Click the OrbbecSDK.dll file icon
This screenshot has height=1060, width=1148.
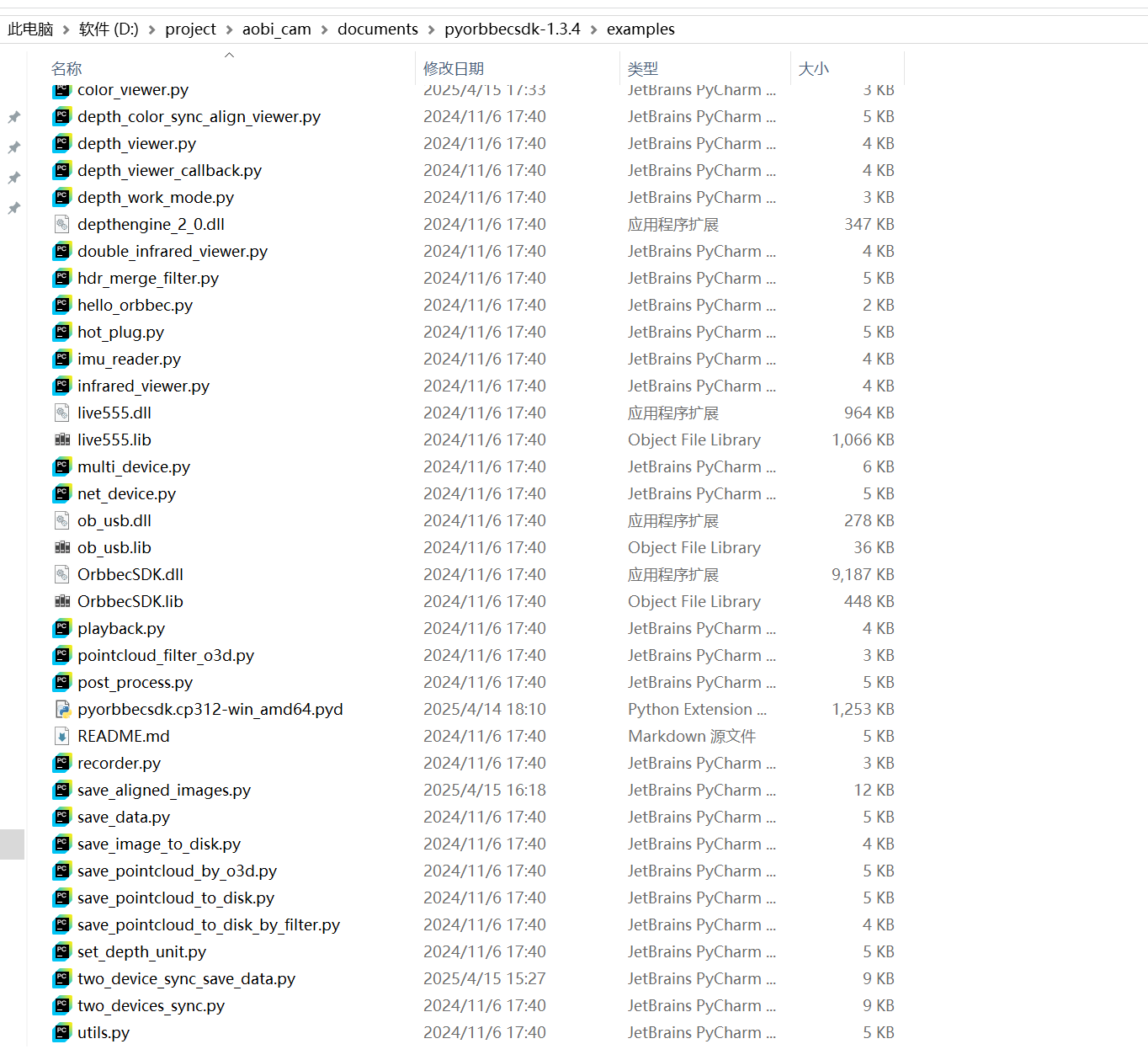[x=62, y=574]
